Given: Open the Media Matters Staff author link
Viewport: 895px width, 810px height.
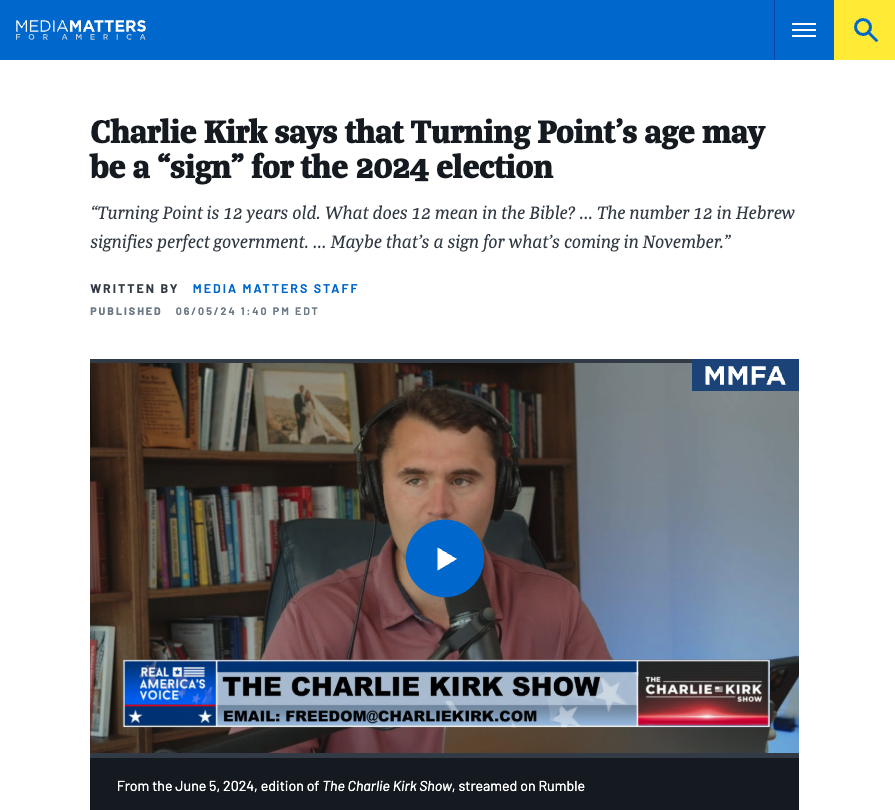Looking at the screenshot, I should coord(275,289).
